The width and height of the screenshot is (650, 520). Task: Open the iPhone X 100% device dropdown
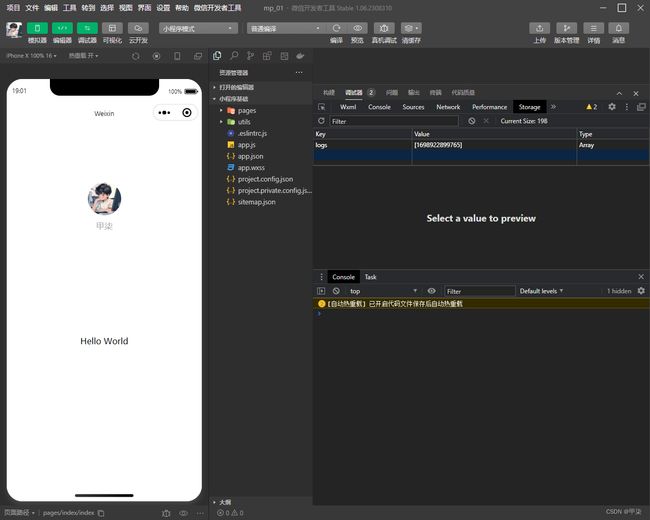[32, 56]
